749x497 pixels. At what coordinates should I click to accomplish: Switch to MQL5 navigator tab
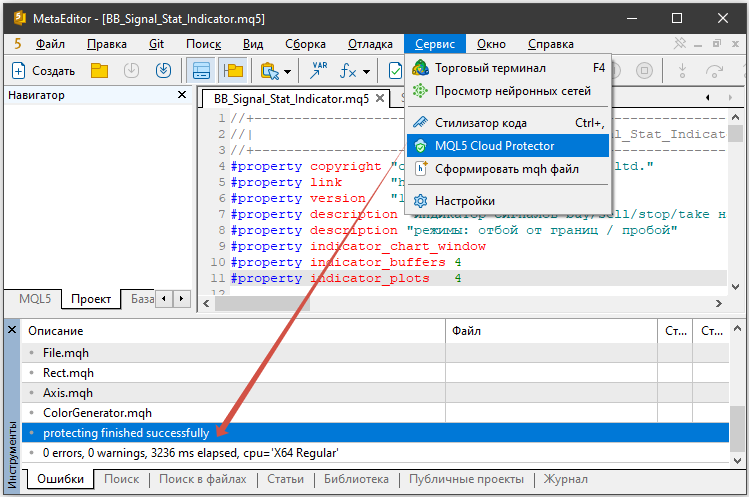(35, 299)
